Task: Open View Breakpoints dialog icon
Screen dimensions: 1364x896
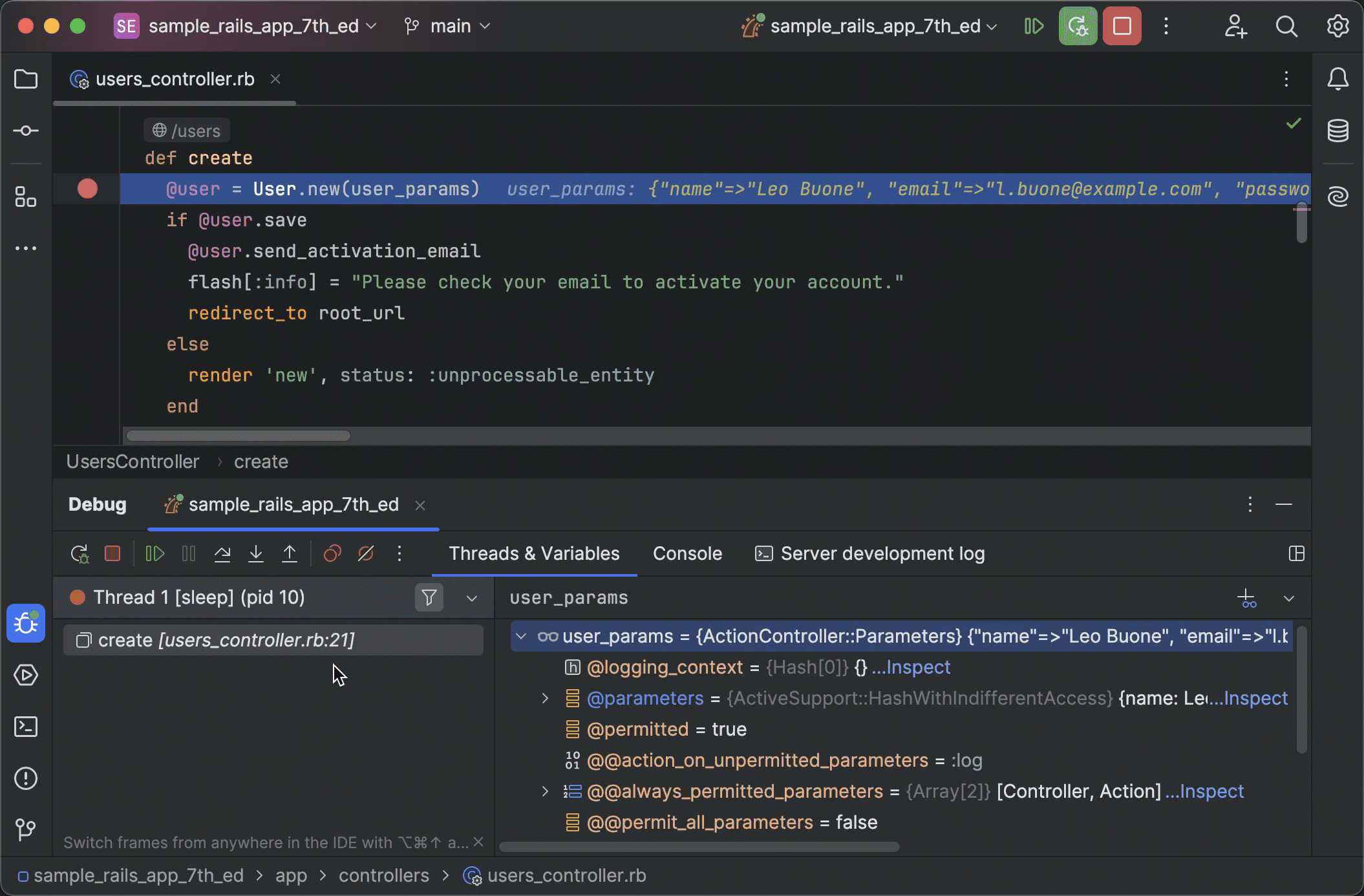Action: coord(332,554)
